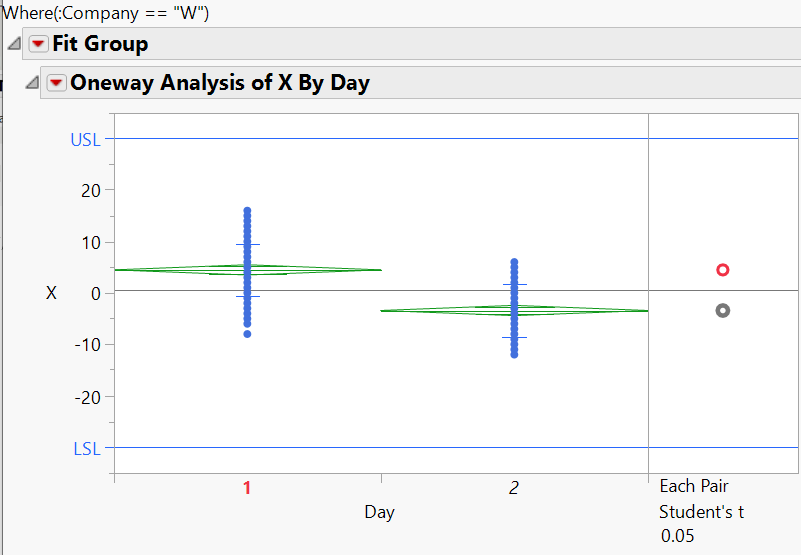Screen dimensions: 801x555
Task: Select the Day 1 axis category label
Action: click(x=247, y=488)
